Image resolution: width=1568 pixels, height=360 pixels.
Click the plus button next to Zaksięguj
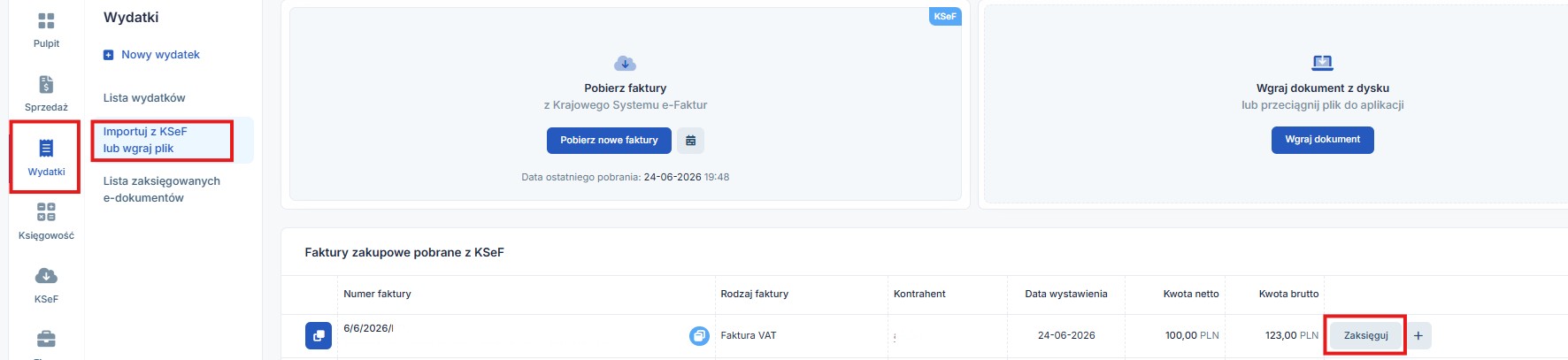(x=1418, y=336)
